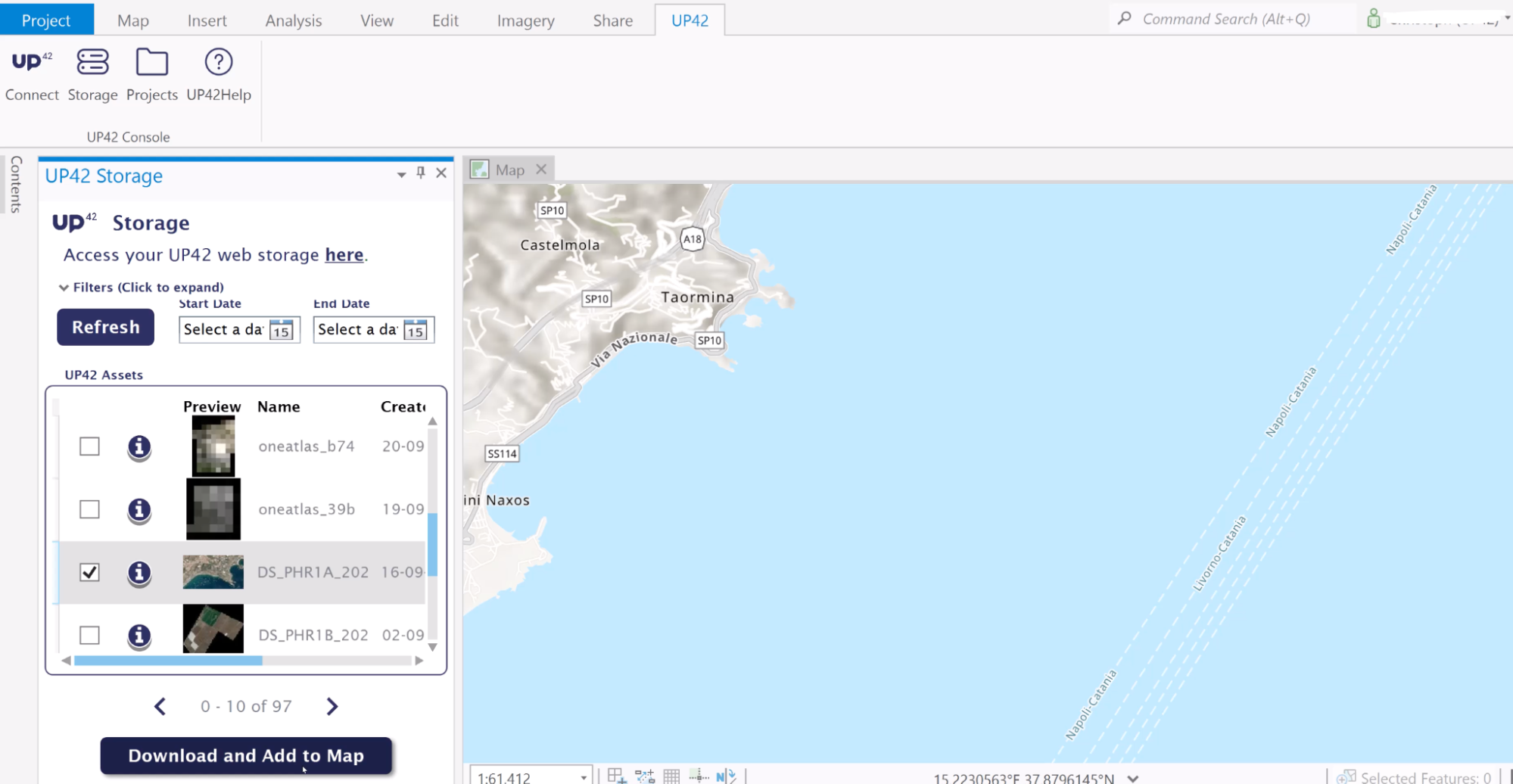Collapse the Filters section expander
Screen dimensions: 1513x784
point(64,288)
